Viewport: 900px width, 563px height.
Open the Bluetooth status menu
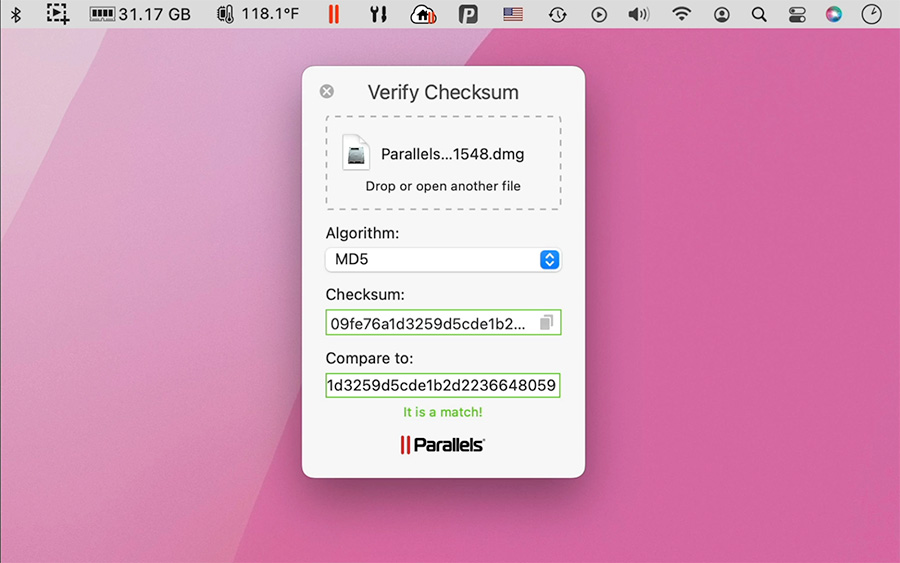coord(16,14)
